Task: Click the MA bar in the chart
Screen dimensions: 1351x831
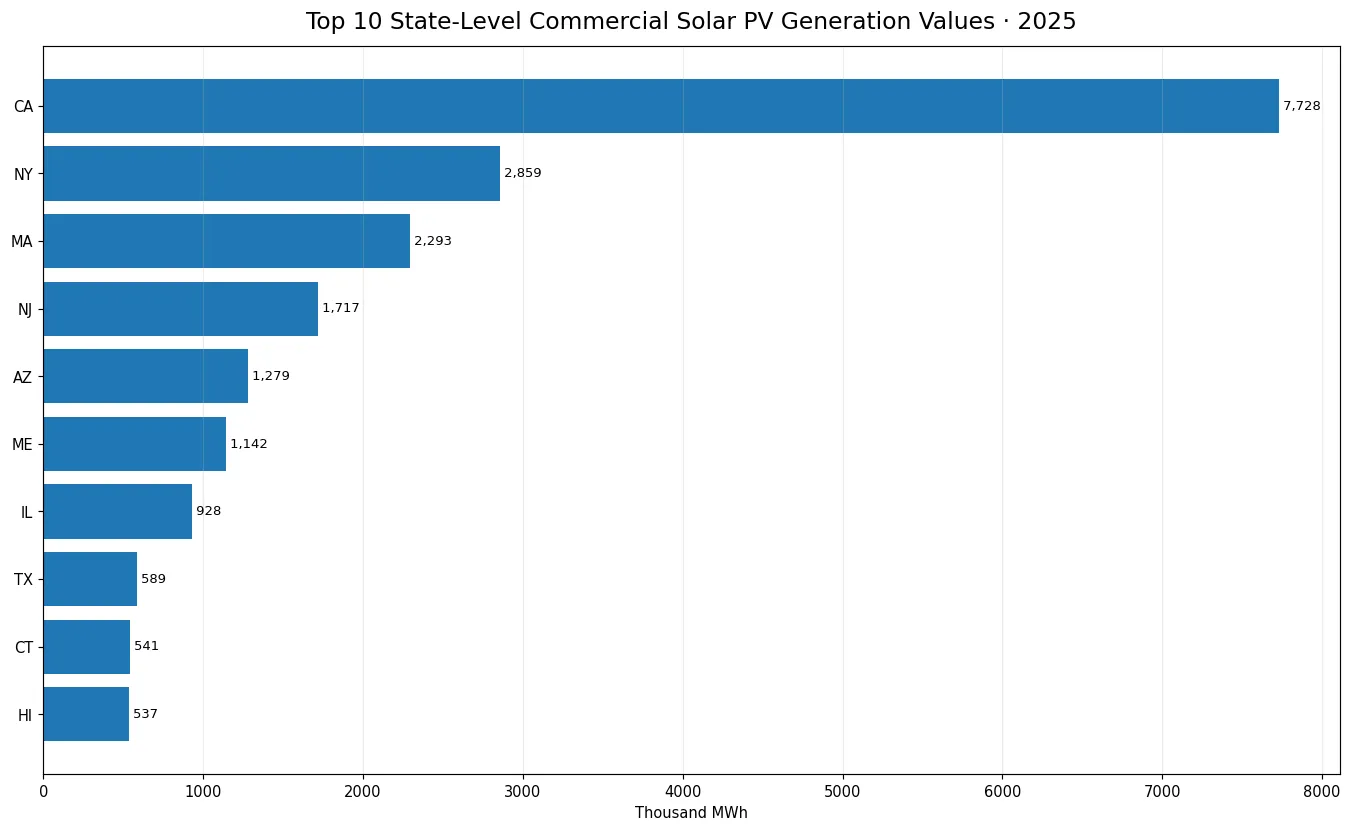Action: point(226,241)
